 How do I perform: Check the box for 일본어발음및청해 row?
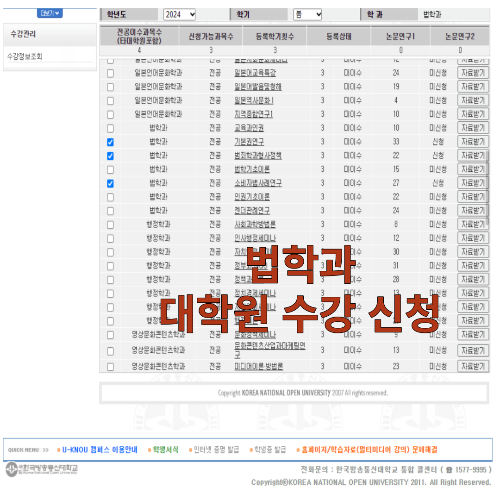110,87
